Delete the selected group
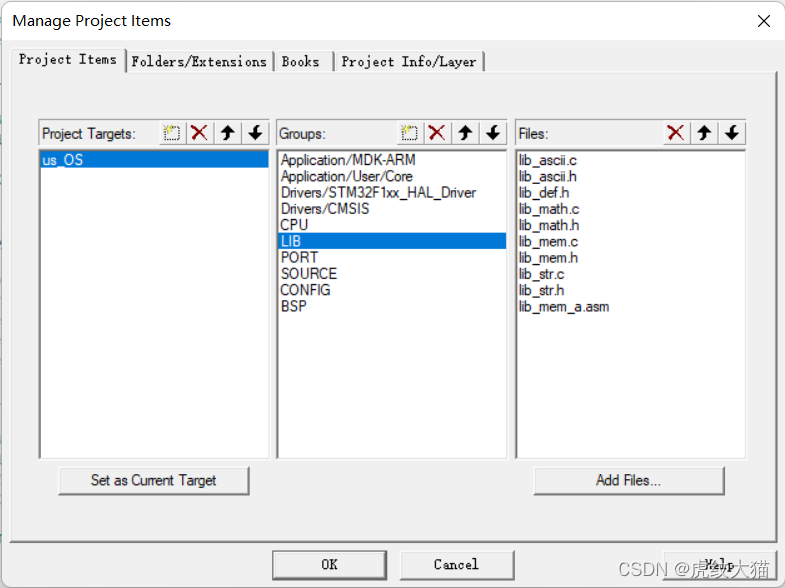This screenshot has width=785, height=588. point(437,133)
